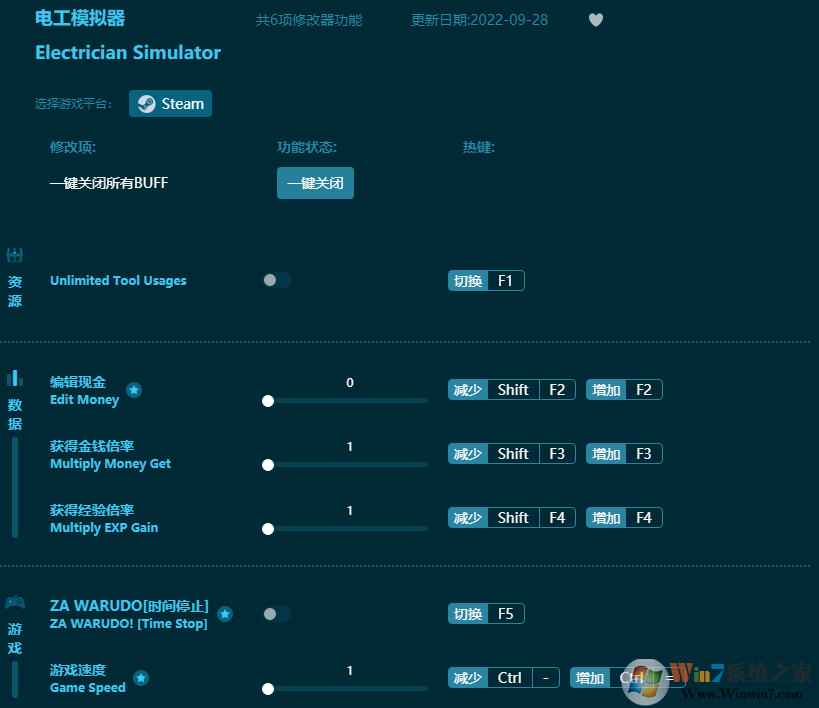819x708 pixels.
Task: Click the Steam logo icon
Action: point(147,104)
